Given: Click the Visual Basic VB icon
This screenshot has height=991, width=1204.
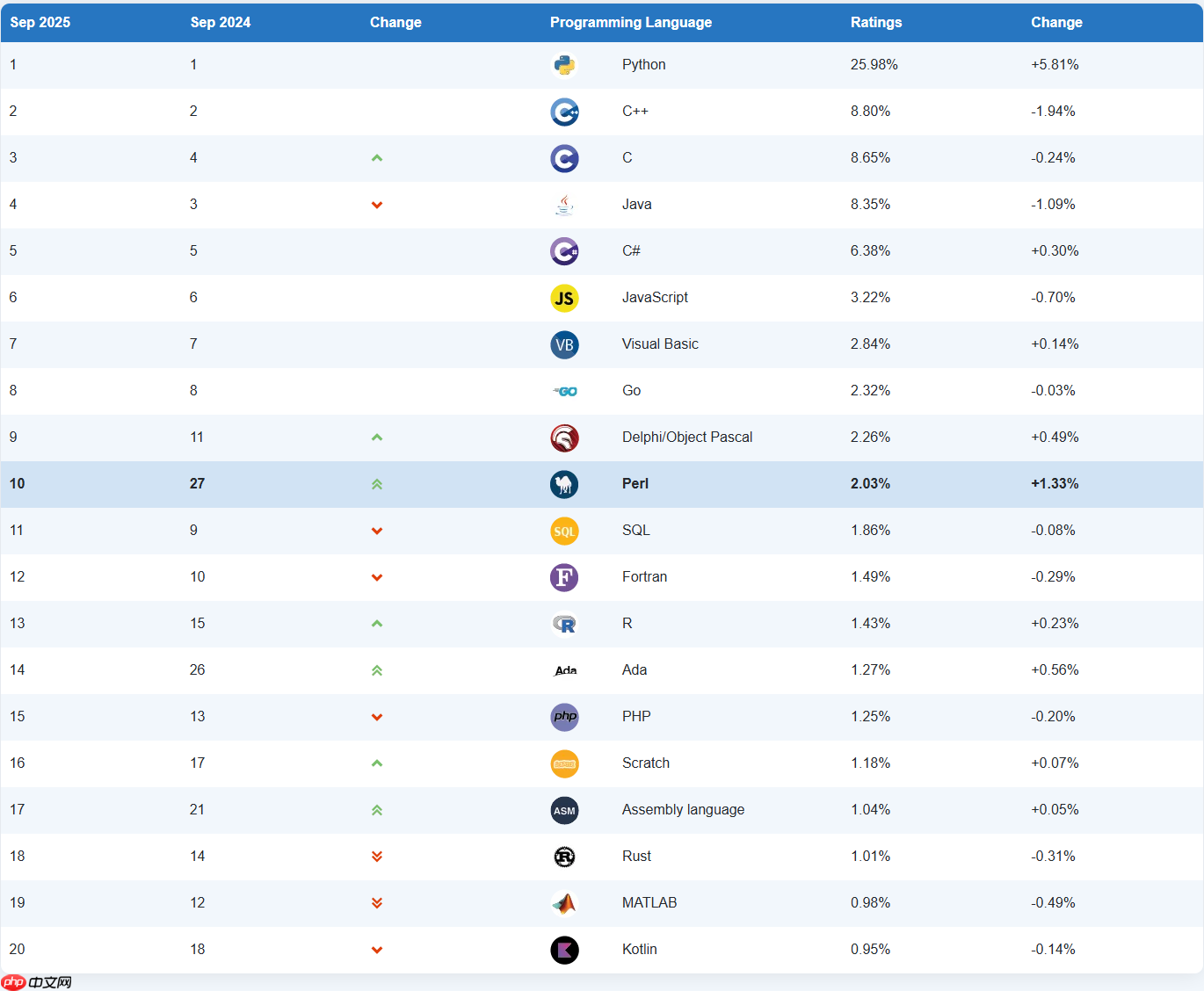Looking at the screenshot, I should [564, 344].
